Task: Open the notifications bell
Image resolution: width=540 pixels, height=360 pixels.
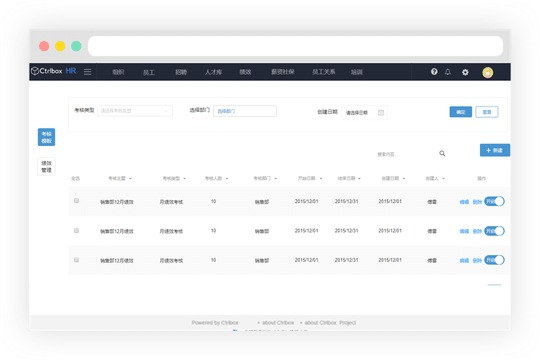Action: pos(448,72)
